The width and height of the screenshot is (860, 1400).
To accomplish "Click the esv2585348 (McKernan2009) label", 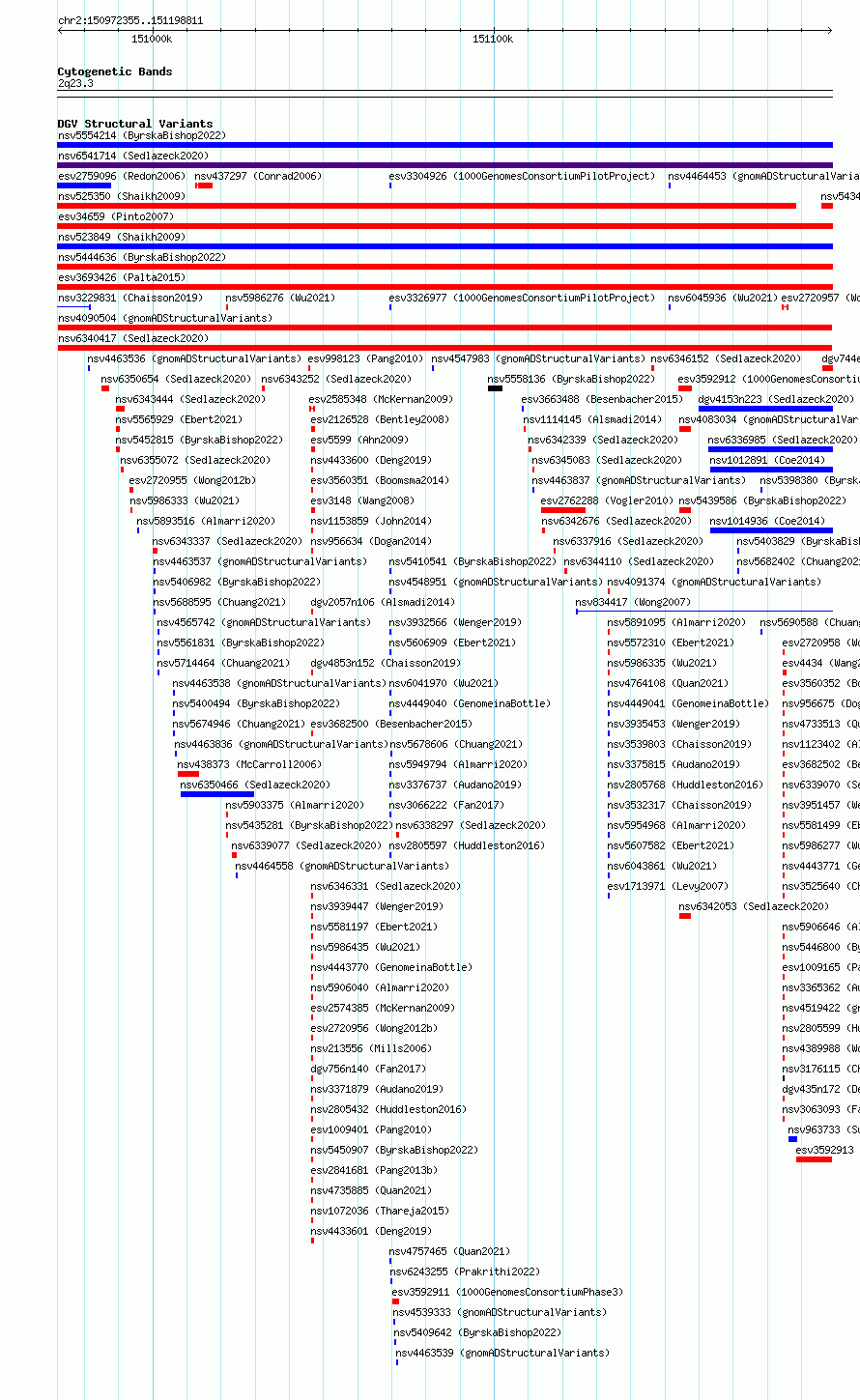I will (x=382, y=400).
